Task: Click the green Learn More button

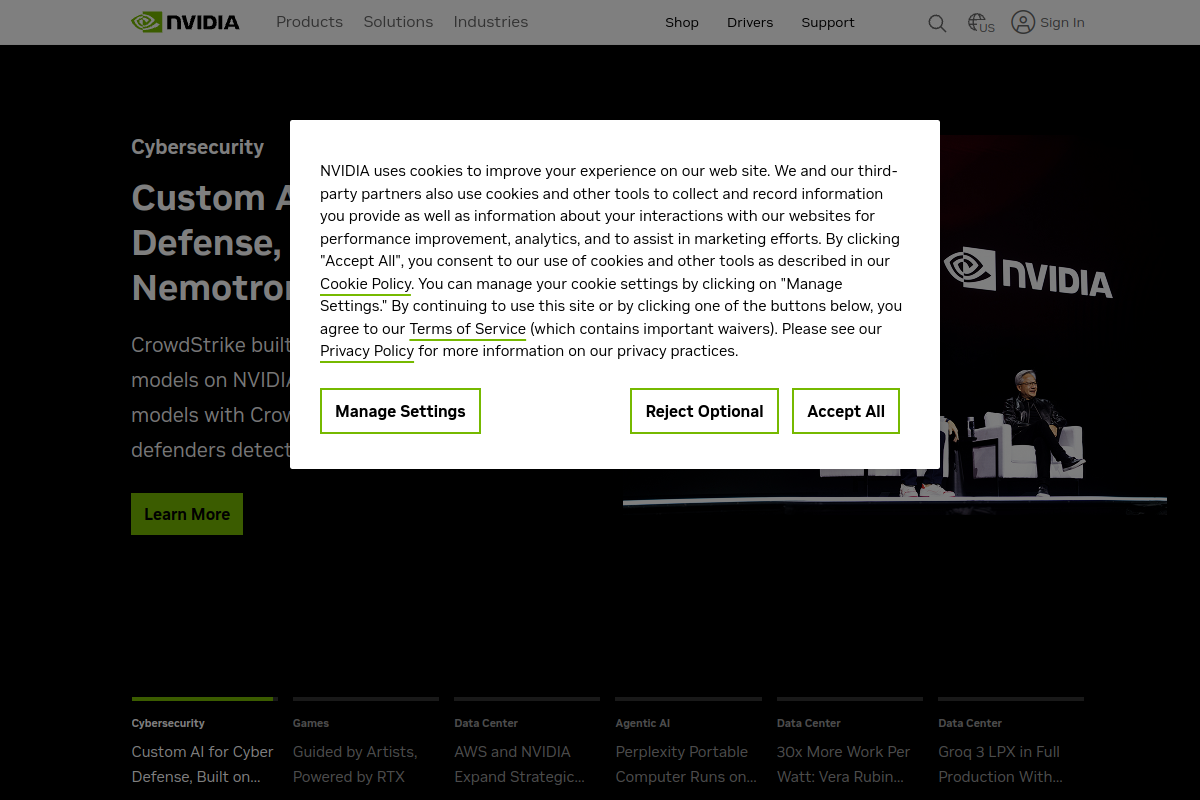Action: [x=187, y=514]
